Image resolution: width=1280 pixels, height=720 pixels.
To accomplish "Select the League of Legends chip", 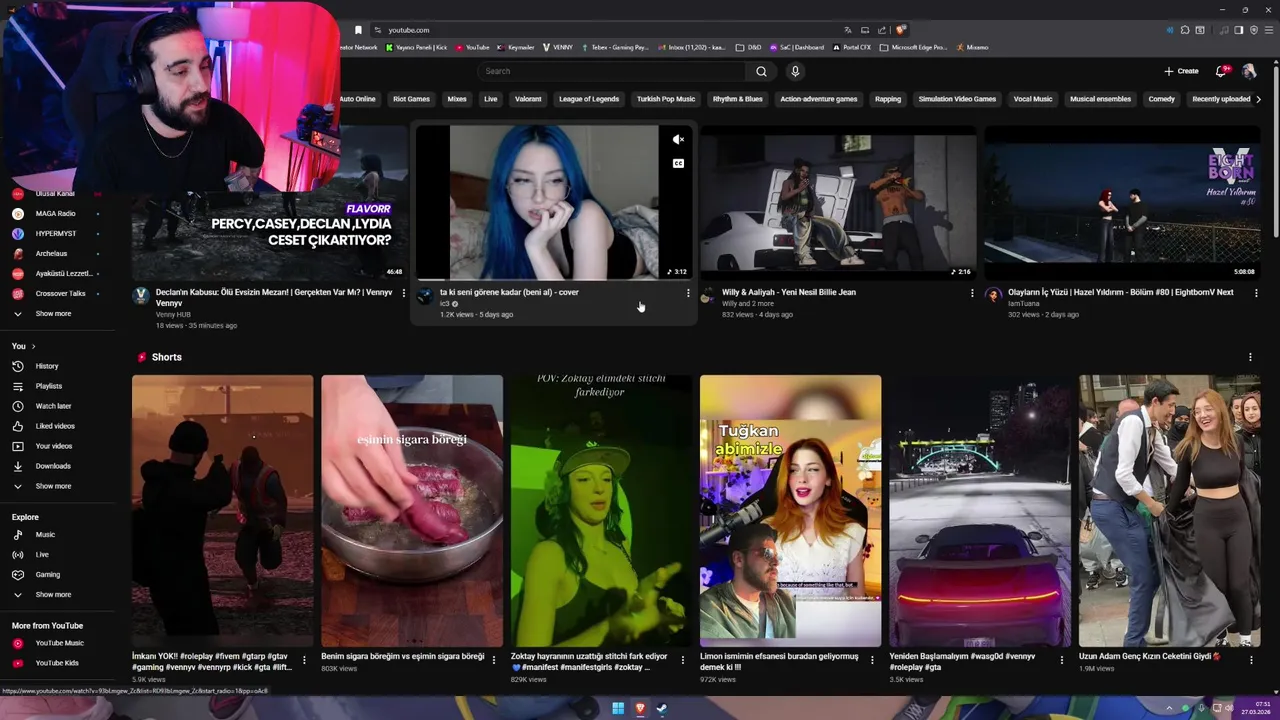I will [589, 99].
